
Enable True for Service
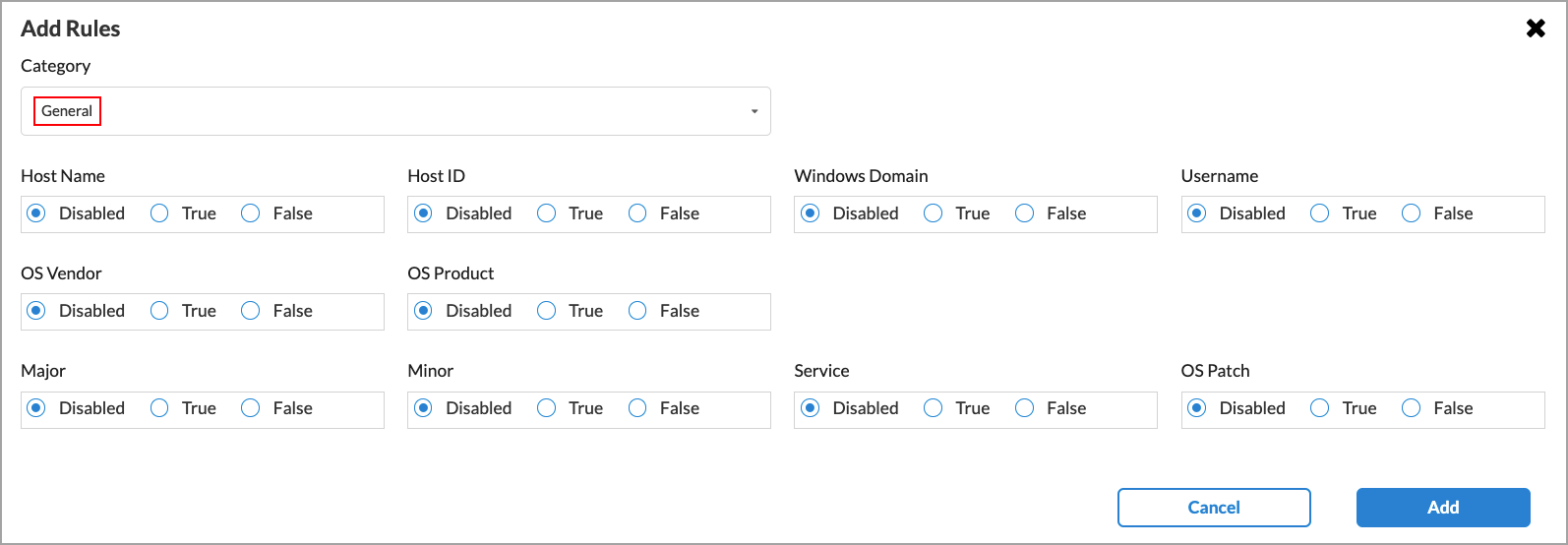point(934,408)
